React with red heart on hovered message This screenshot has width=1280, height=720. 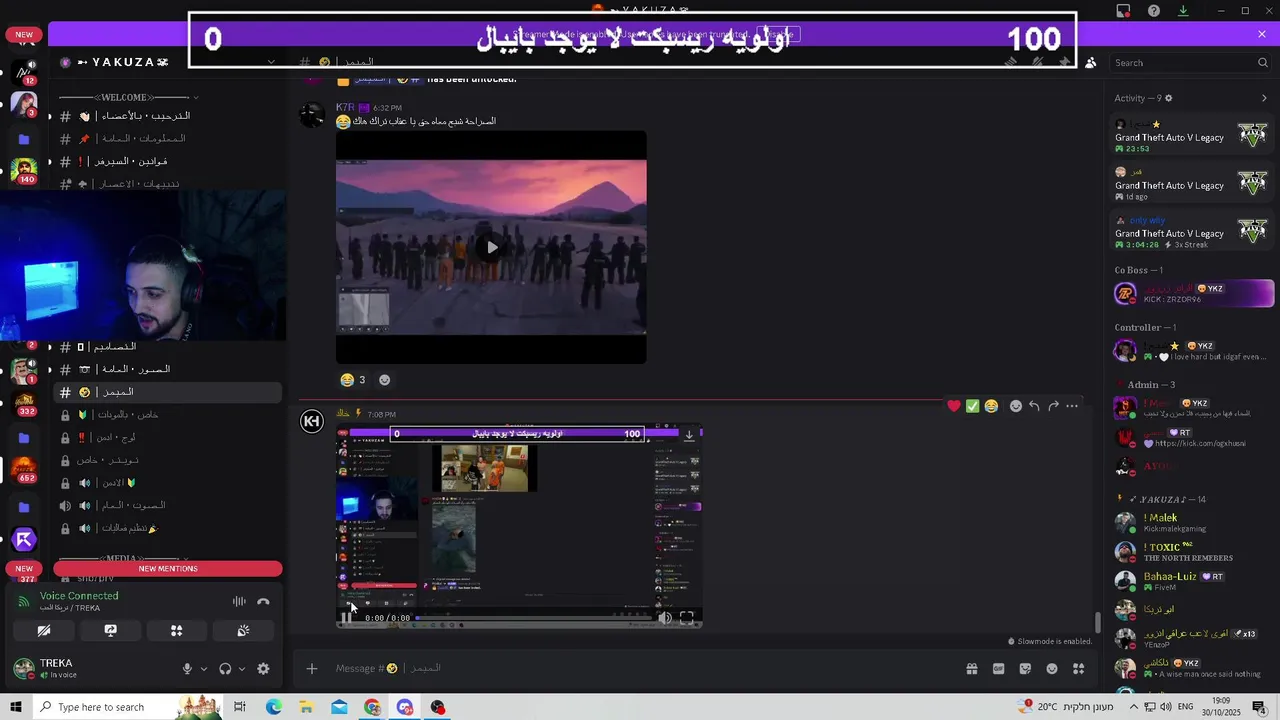(954, 406)
